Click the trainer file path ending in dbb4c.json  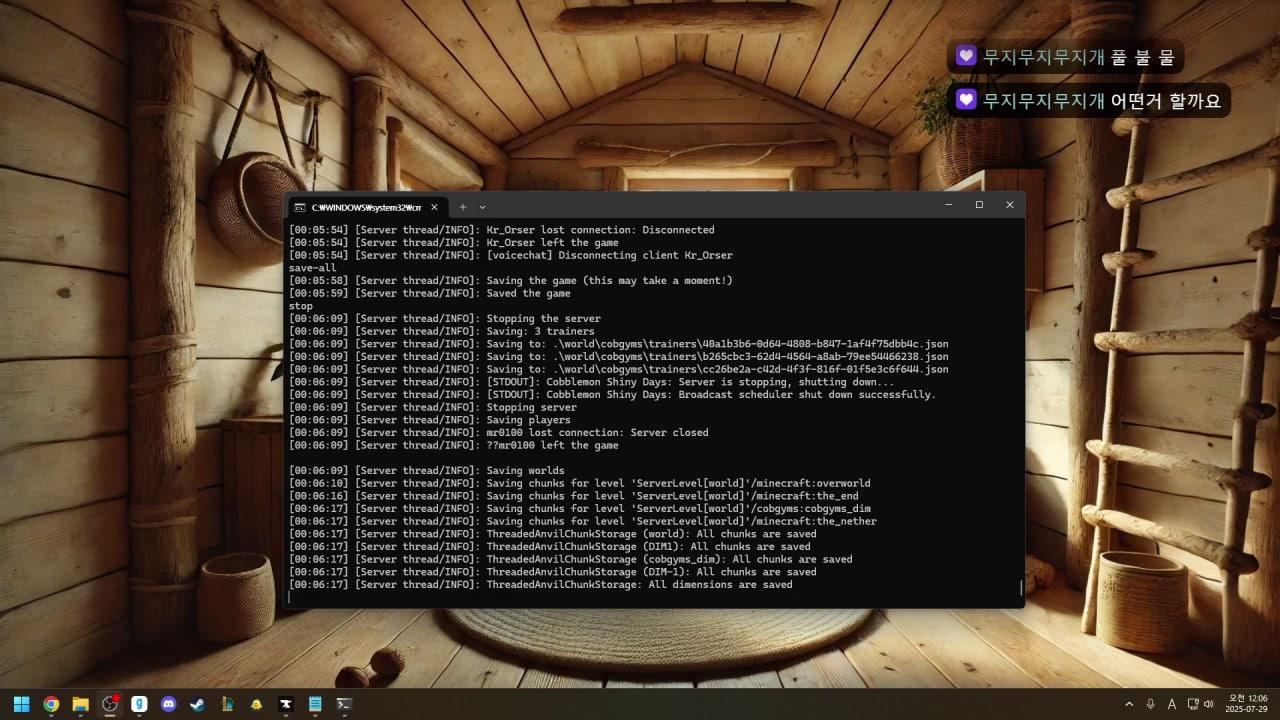click(x=749, y=344)
